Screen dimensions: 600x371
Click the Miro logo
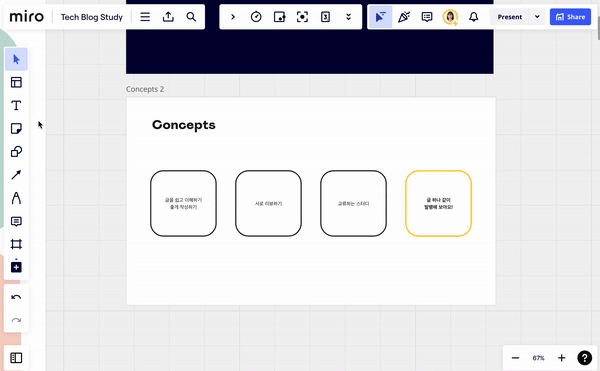[26, 17]
